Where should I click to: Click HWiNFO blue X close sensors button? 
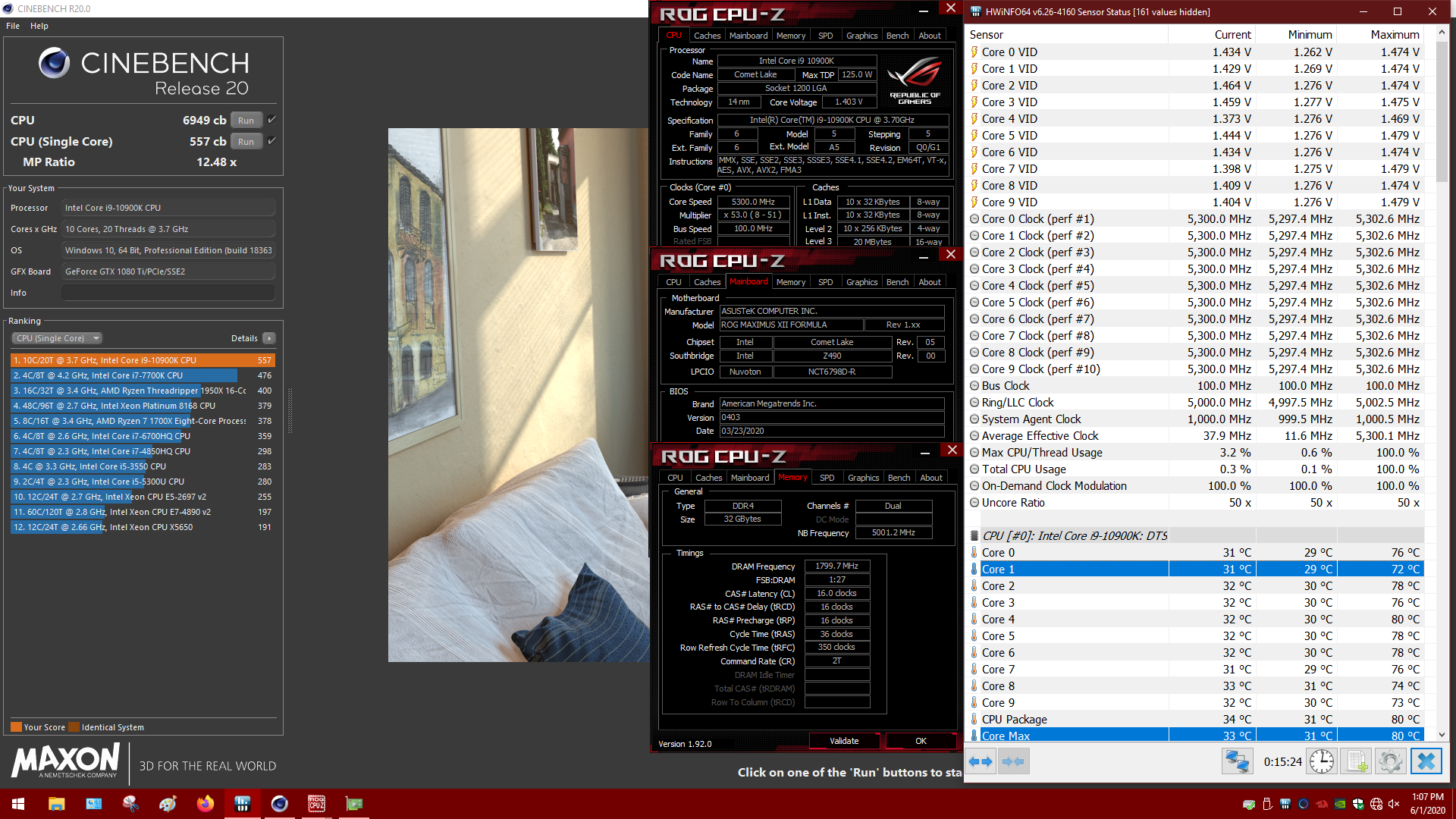1426,761
